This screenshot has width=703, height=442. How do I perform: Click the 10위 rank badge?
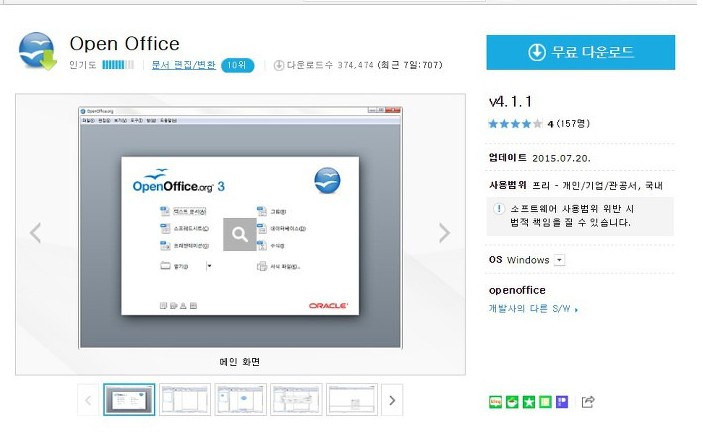tap(238, 65)
